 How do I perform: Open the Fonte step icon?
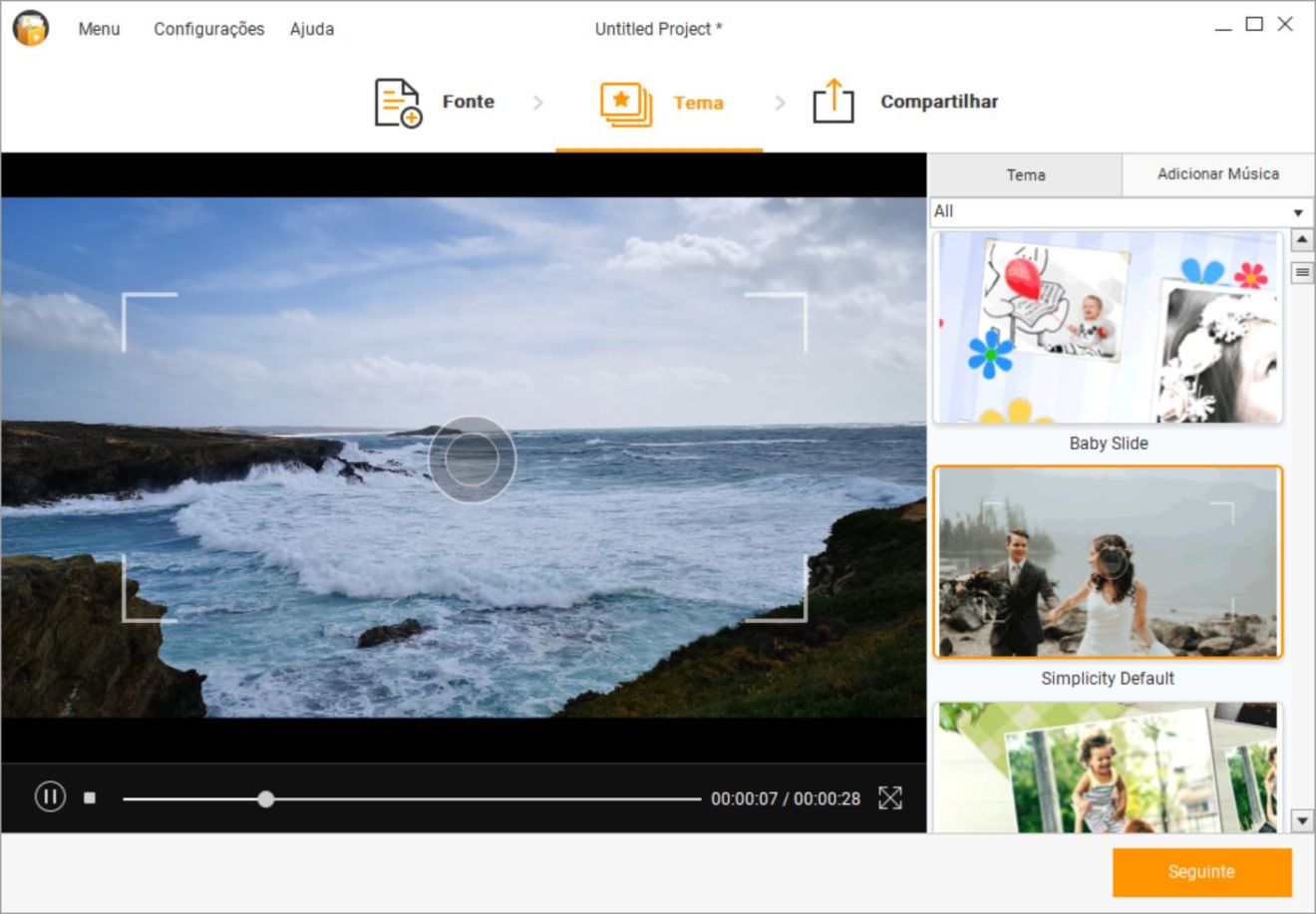(x=396, y=101)
